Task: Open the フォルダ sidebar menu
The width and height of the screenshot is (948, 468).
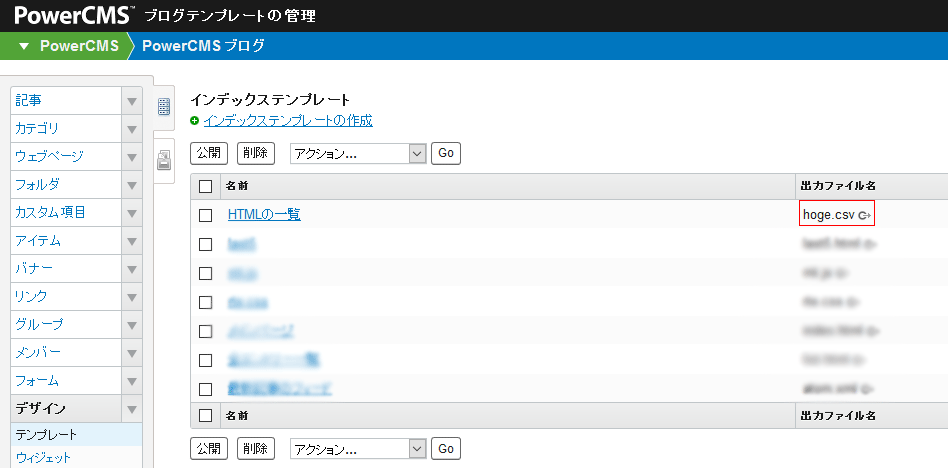Action: pyautogui.click(x=66, y=184)
